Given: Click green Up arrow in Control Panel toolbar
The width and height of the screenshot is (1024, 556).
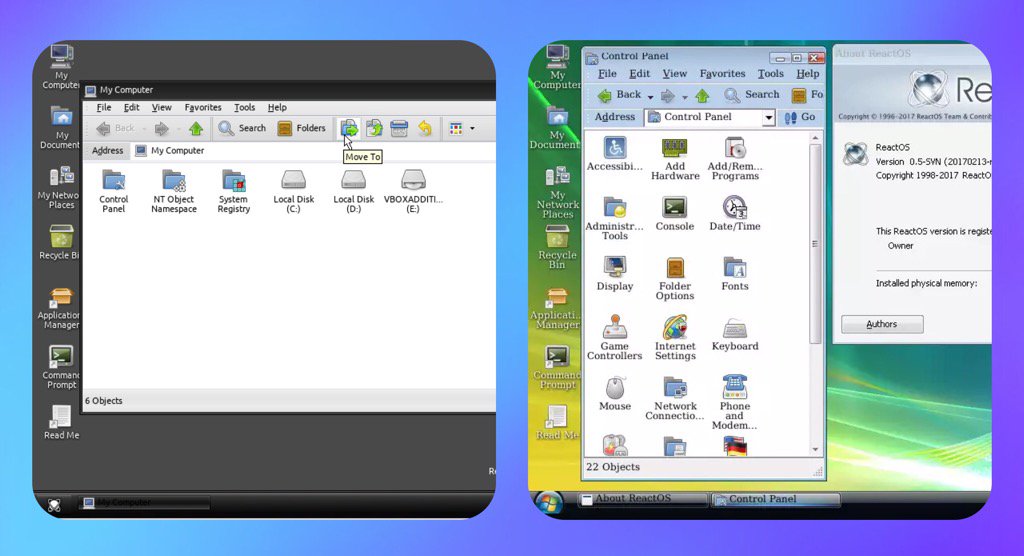Looking at the screenshot, I should 702,96.
